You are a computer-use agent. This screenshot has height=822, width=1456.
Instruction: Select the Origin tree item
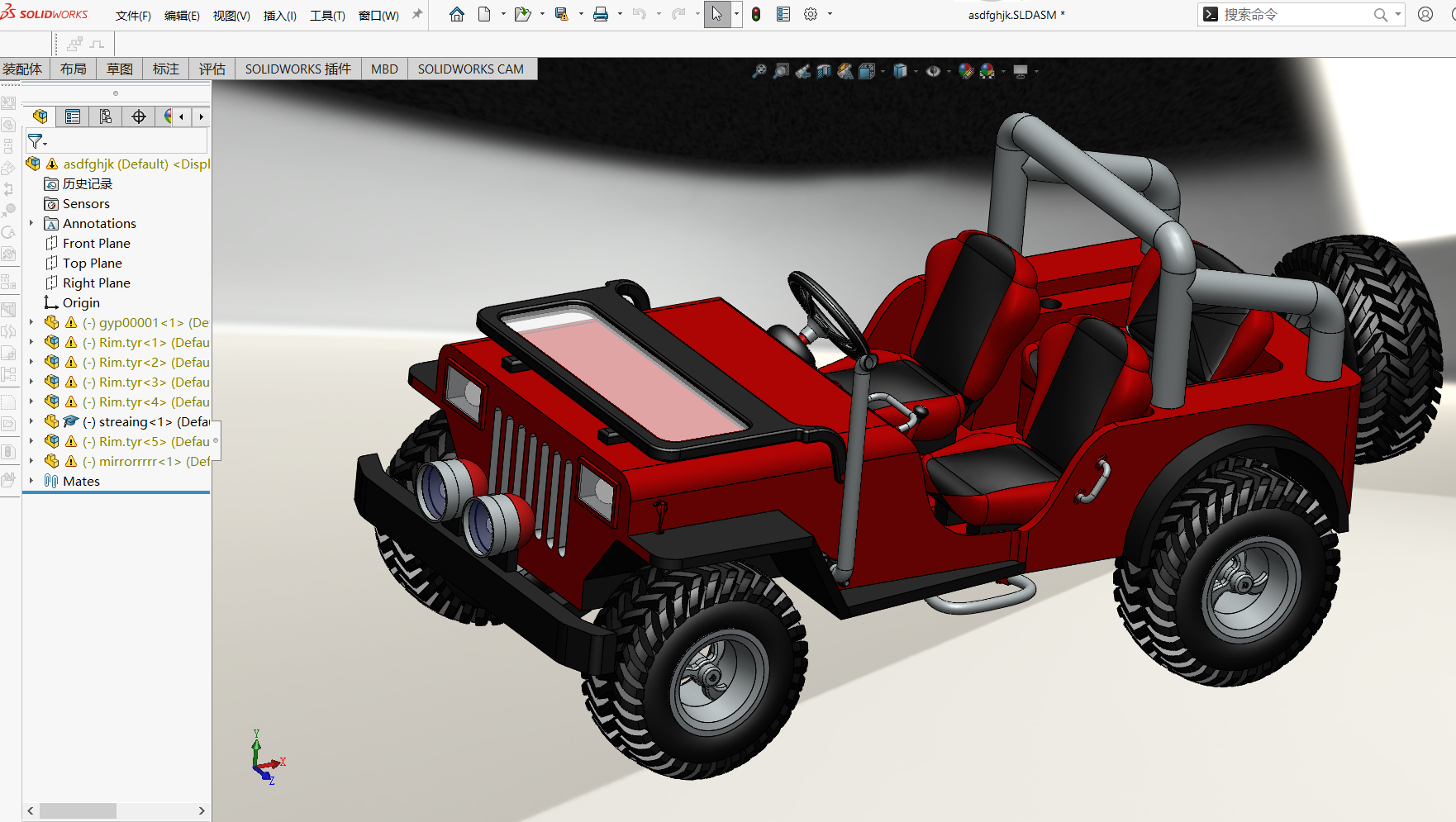pos(81,302)
